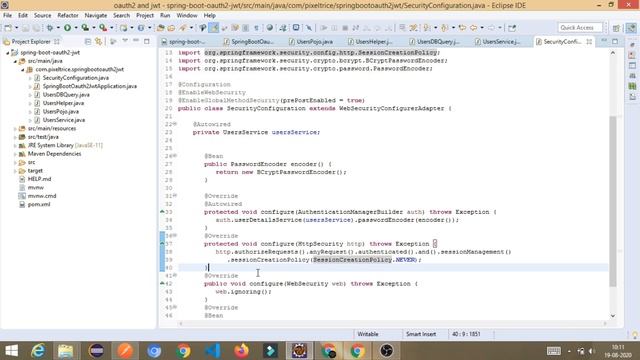Open the Run button dropdown arrow

[x=76, y=28]
